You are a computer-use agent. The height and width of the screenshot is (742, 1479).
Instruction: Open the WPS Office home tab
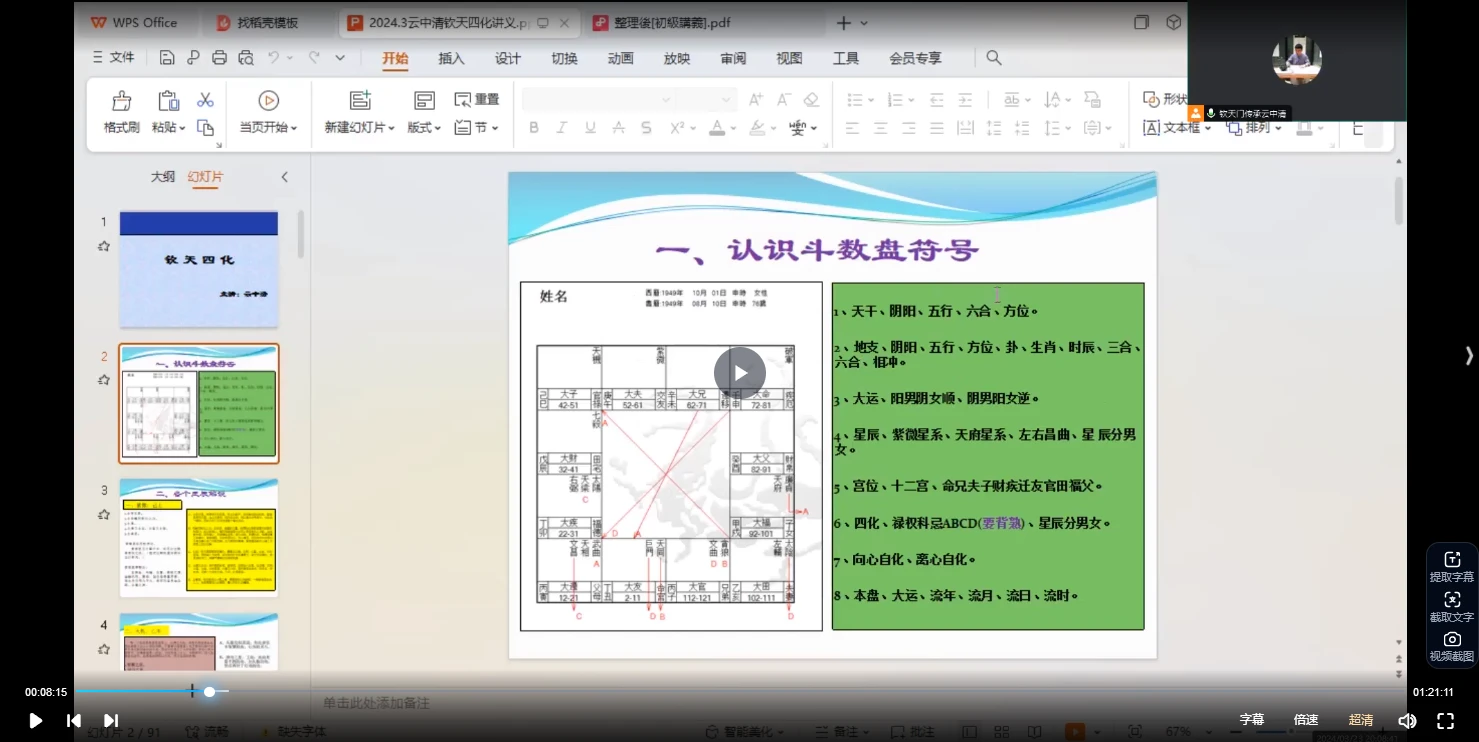click(x=134, y=22)
